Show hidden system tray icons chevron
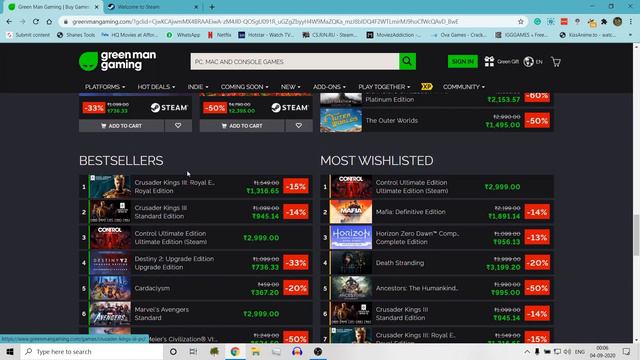640x360 pixels. tap(527, 351)
